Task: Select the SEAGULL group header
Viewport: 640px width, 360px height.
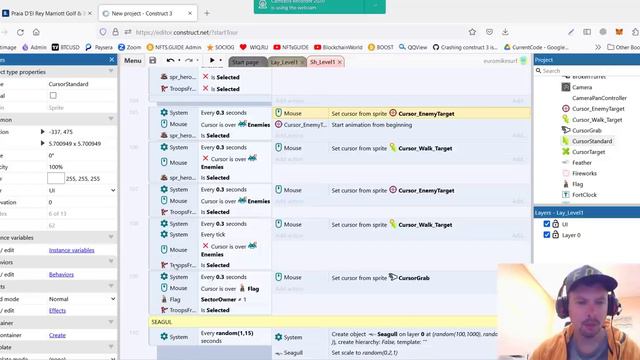Action: point(323,322)
